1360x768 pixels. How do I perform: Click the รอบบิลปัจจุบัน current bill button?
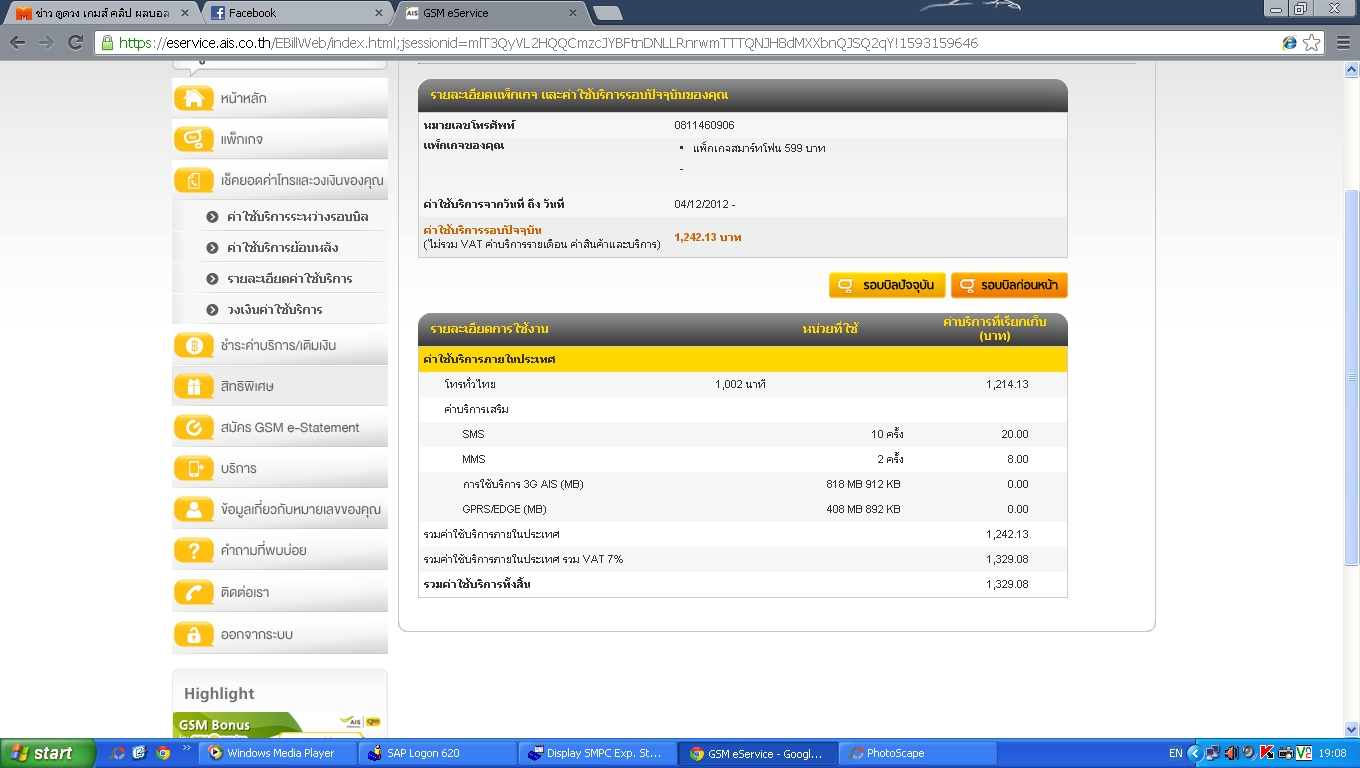point(887,285)
